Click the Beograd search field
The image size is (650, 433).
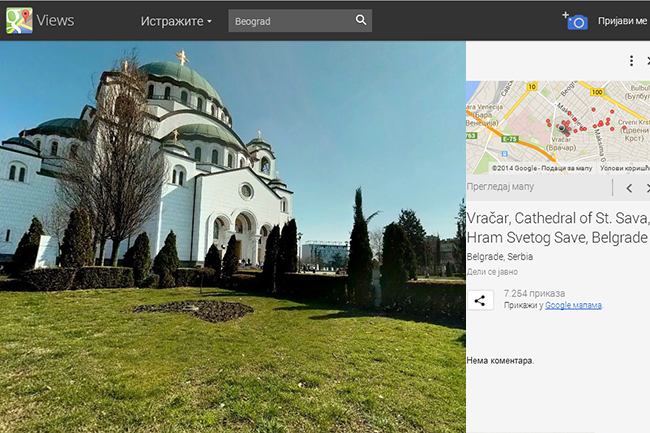click(300, 21)
